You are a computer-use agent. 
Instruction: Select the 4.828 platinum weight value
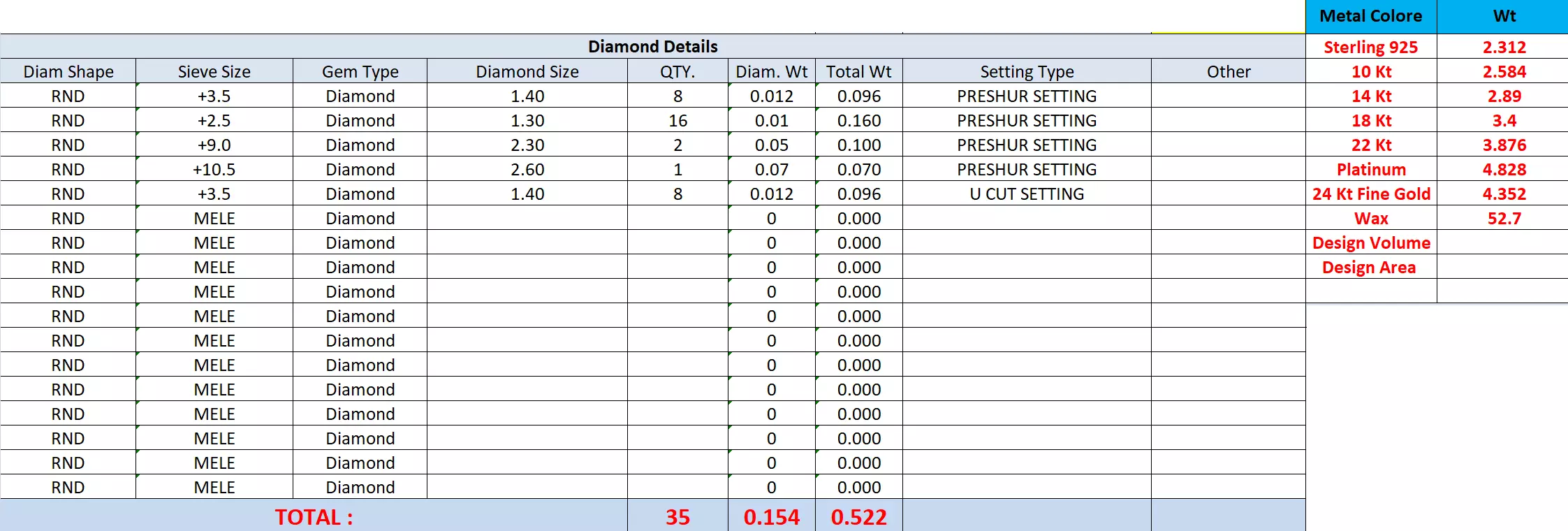tap(1504, 169)
